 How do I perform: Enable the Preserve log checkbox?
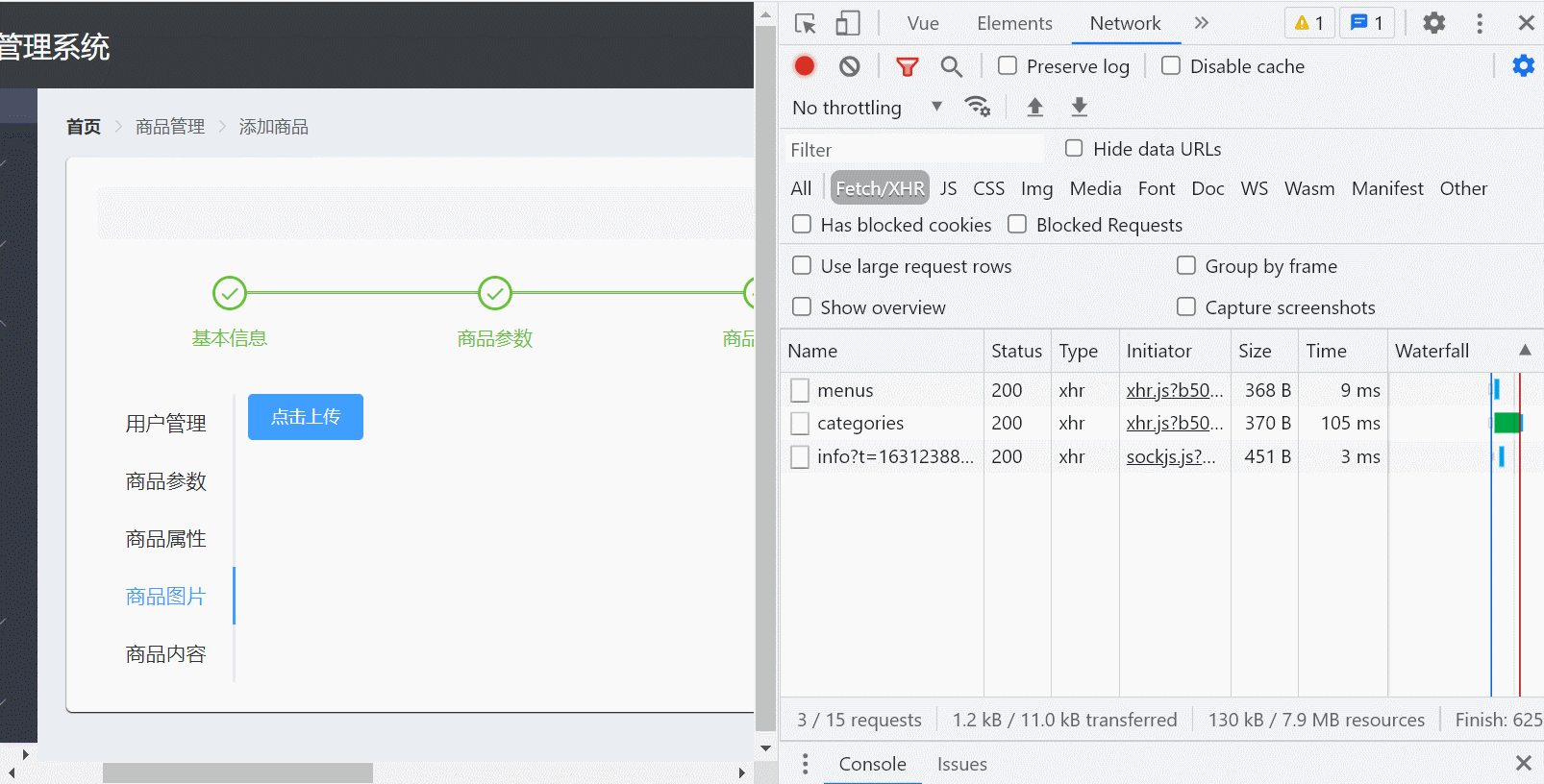coord(1008,65)
